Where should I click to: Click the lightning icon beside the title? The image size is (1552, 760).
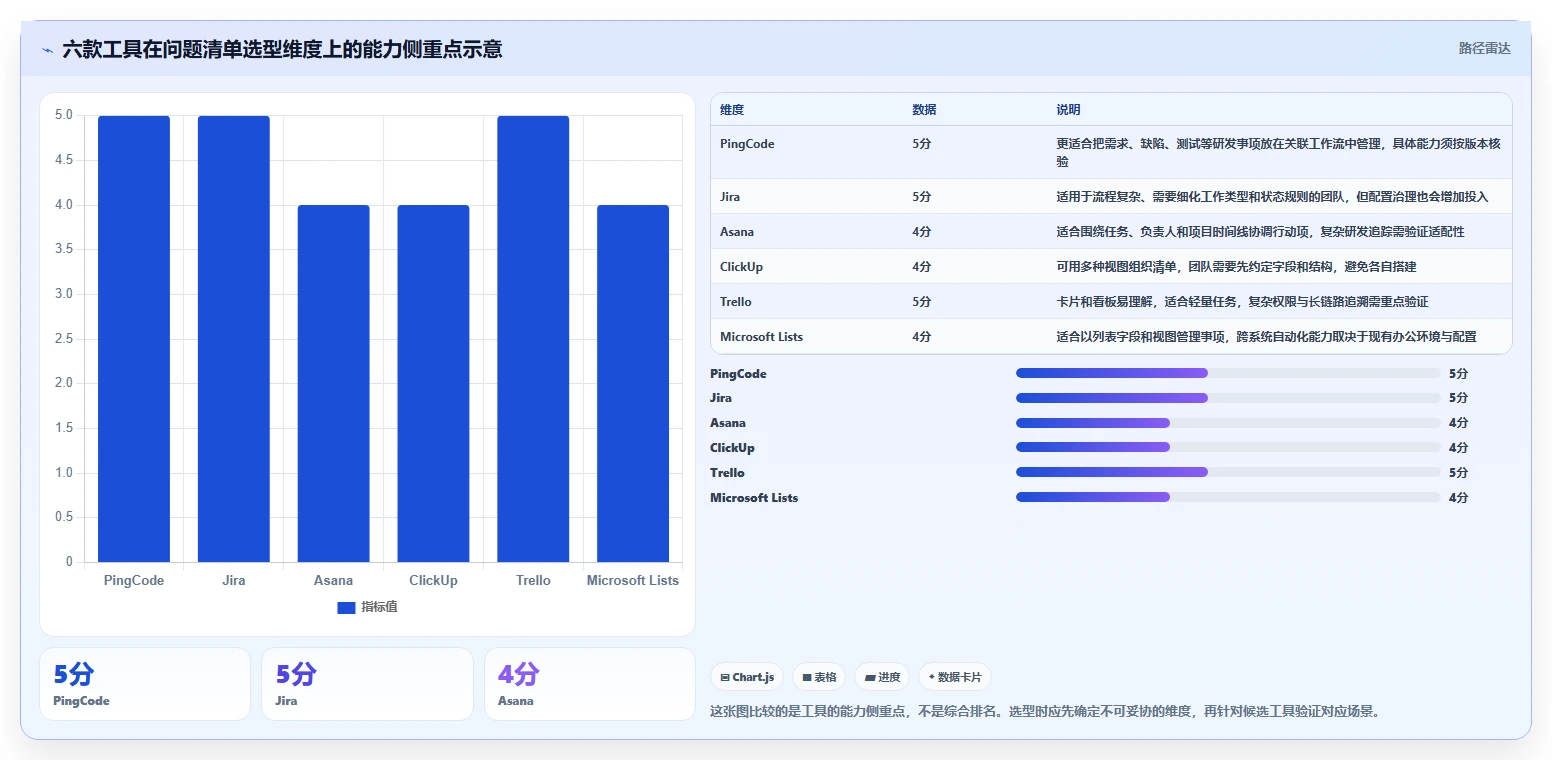(x=48, y=49)
